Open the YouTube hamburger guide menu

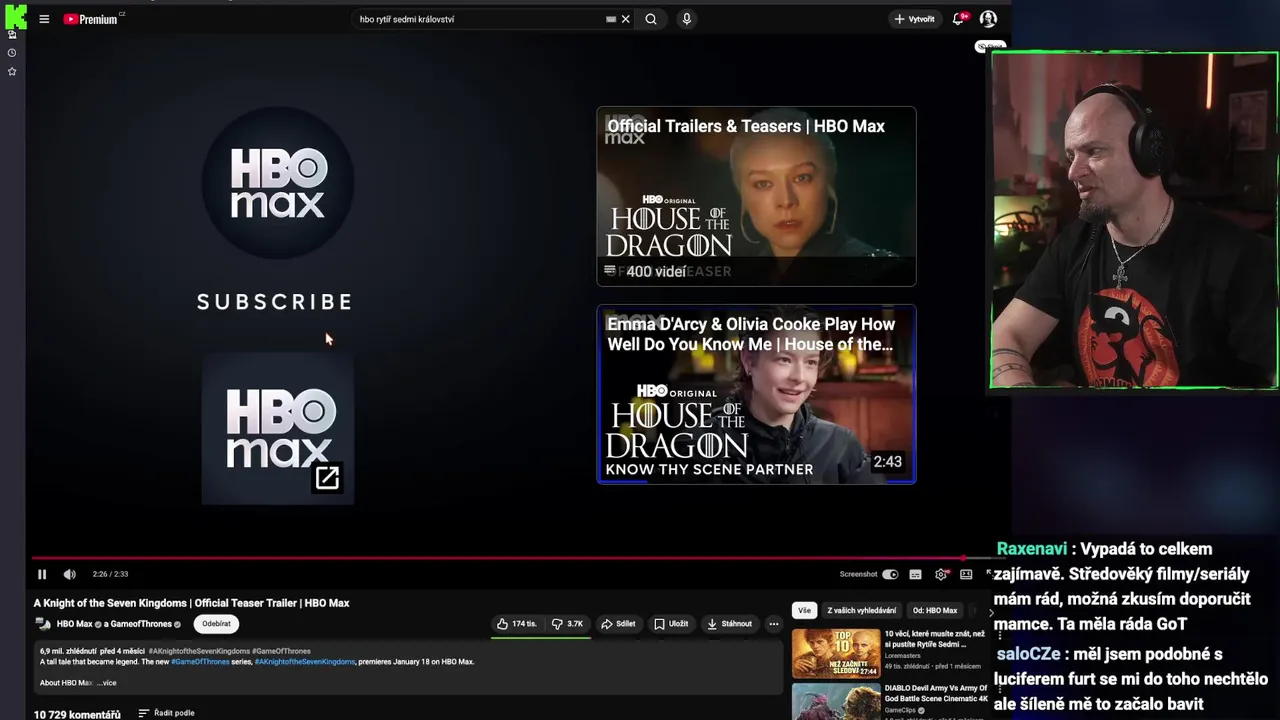click(44, 19)
